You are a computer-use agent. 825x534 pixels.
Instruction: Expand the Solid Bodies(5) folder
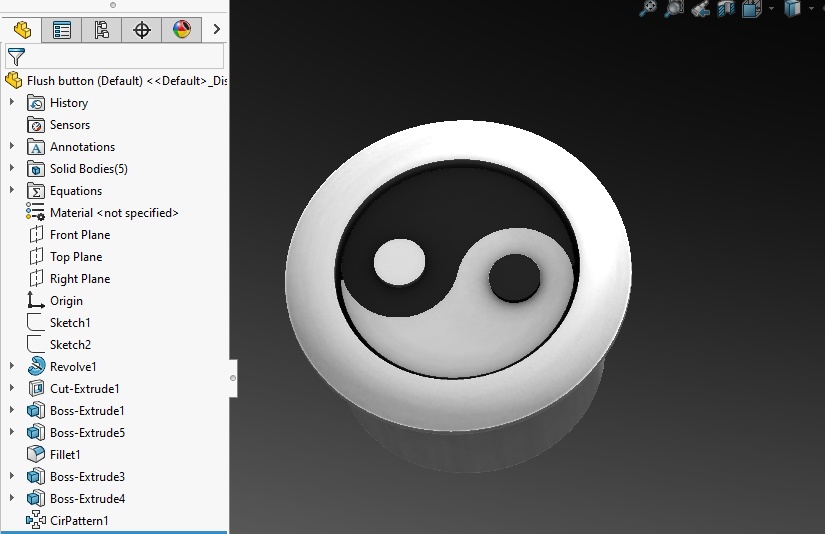[x=12, y=168]
